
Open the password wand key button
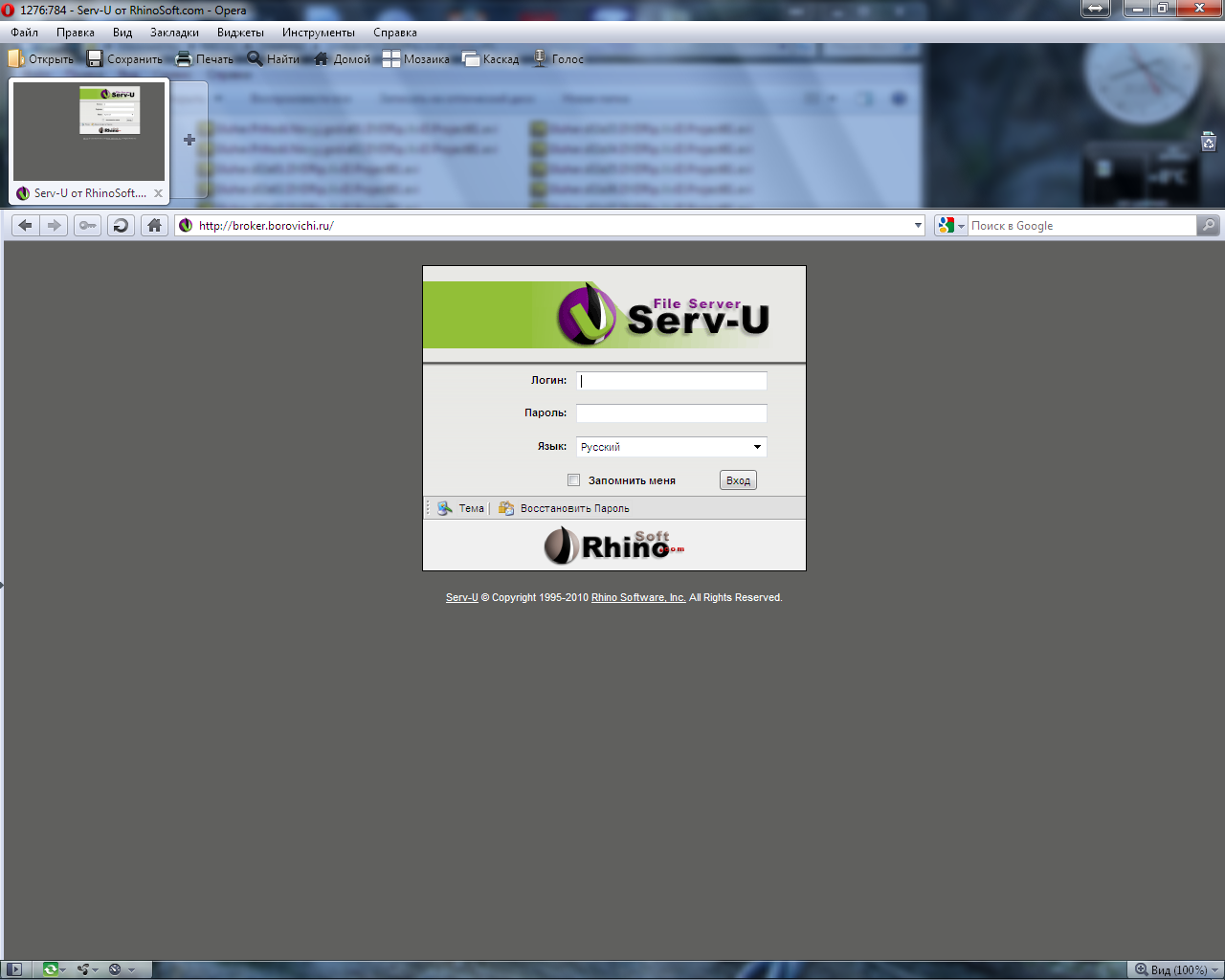click(88, 226)
